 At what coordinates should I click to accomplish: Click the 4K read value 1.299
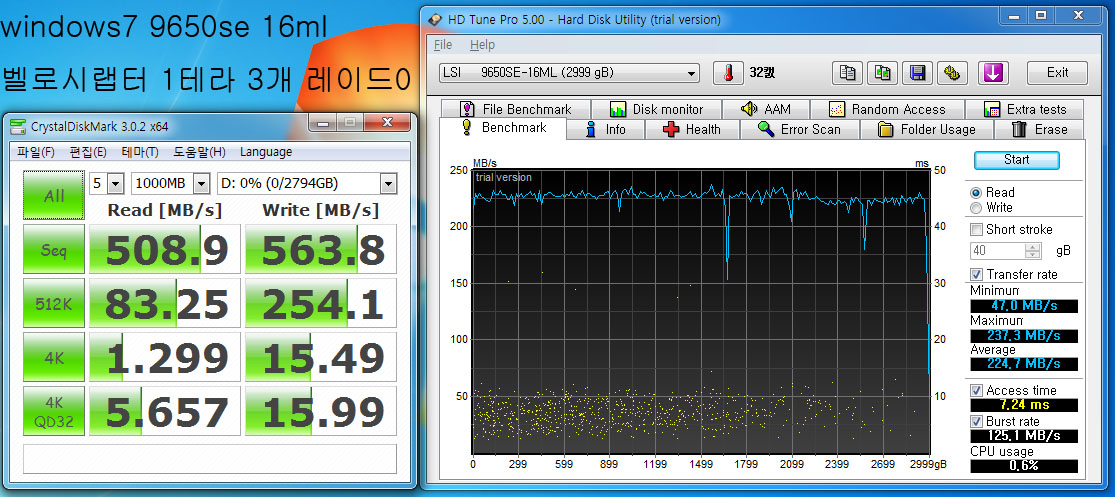pyautogui.click(x=165, y=358)
